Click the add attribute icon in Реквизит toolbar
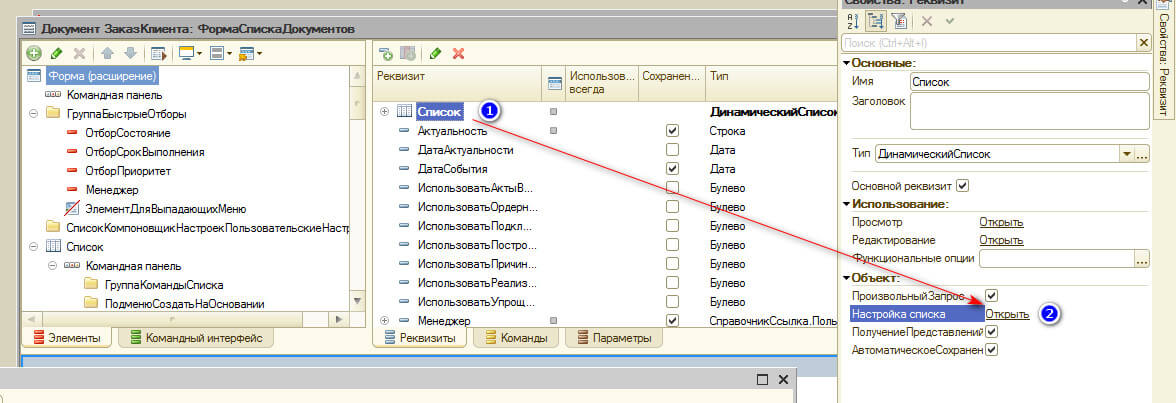 pos(386,53)
